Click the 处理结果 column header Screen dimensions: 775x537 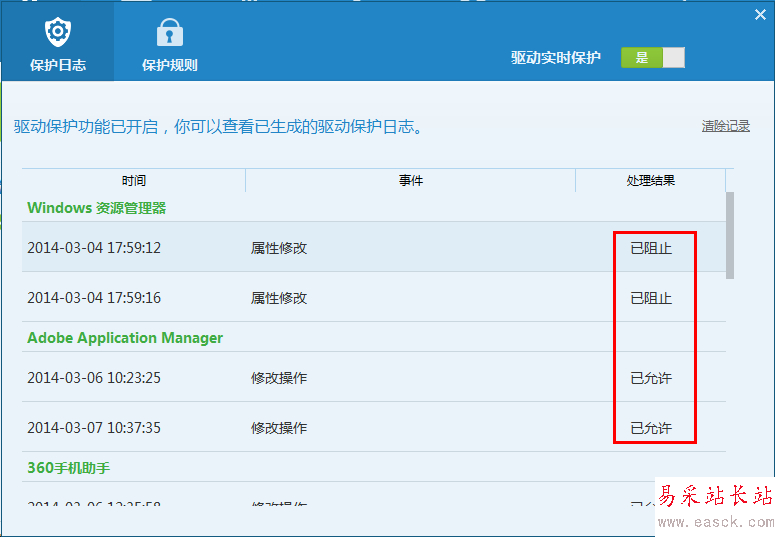pyautogui.click(x=650, y=180)
